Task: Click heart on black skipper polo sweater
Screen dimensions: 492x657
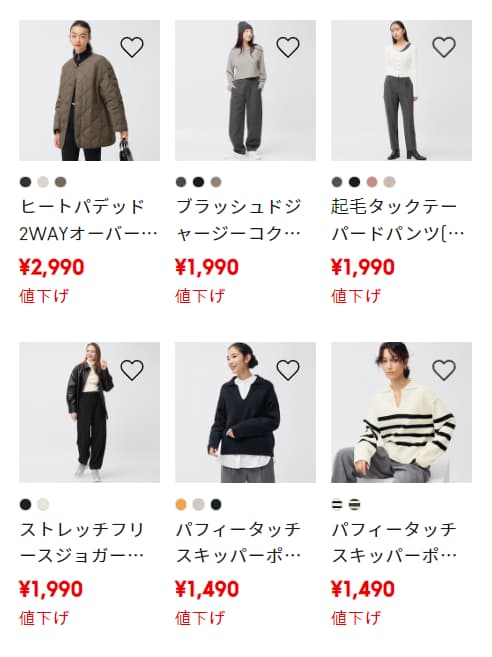Action: pos(288,370)
